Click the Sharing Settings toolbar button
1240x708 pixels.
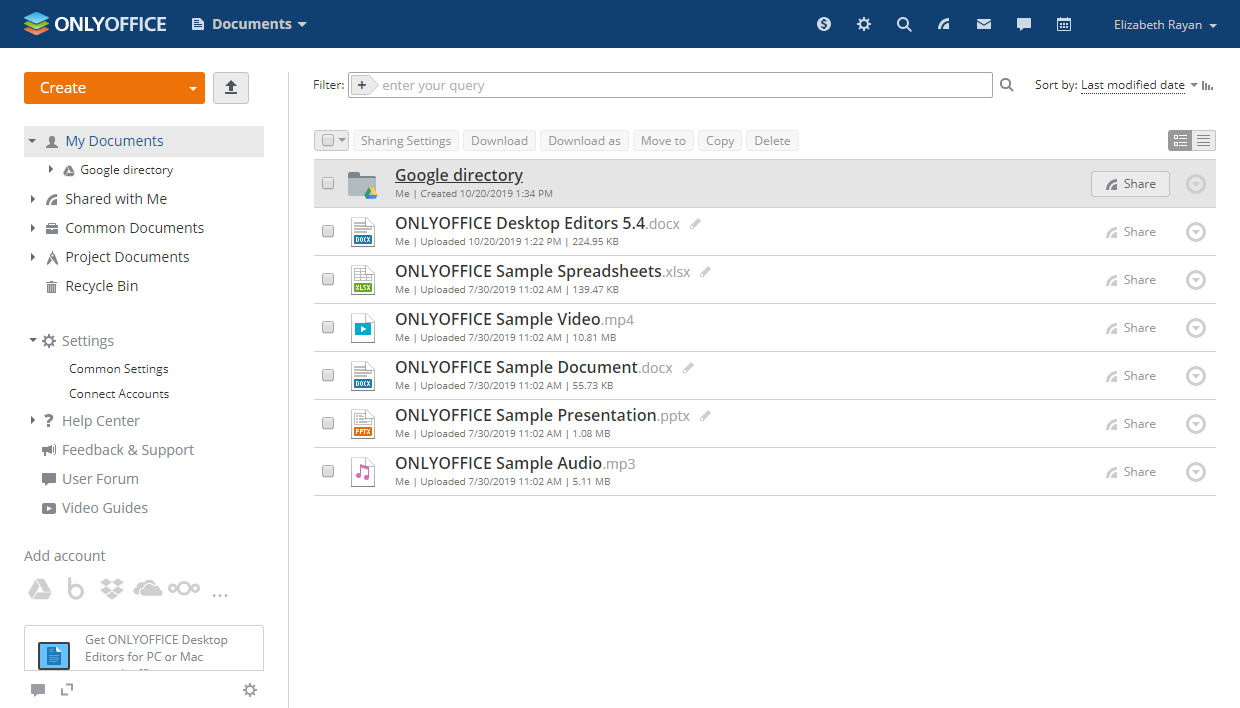click(x=406, y=141)
